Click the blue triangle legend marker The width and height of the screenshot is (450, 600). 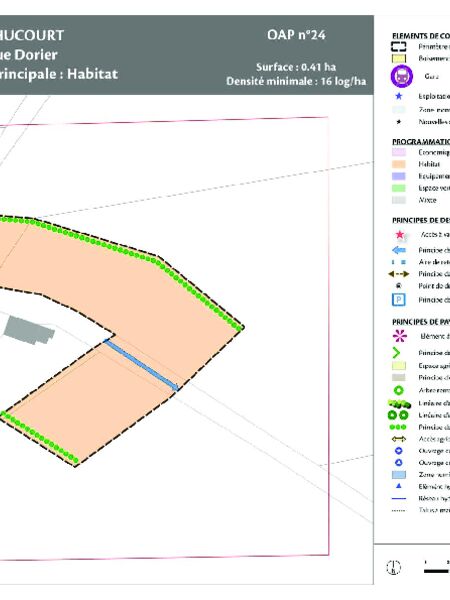398,486
